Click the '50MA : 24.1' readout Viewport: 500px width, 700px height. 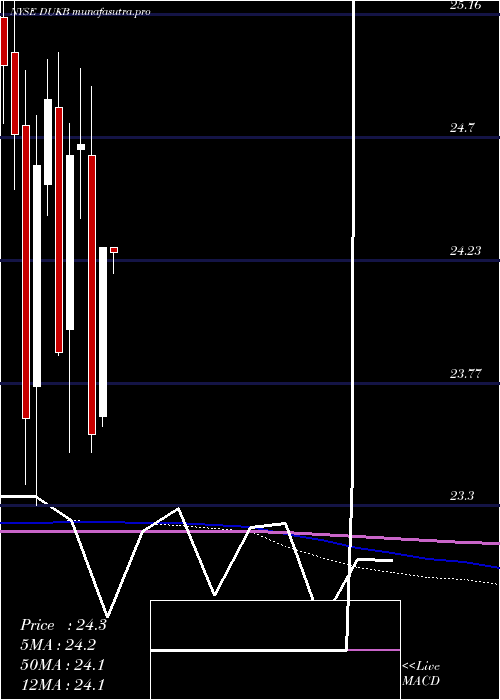[x=62, y=665]
